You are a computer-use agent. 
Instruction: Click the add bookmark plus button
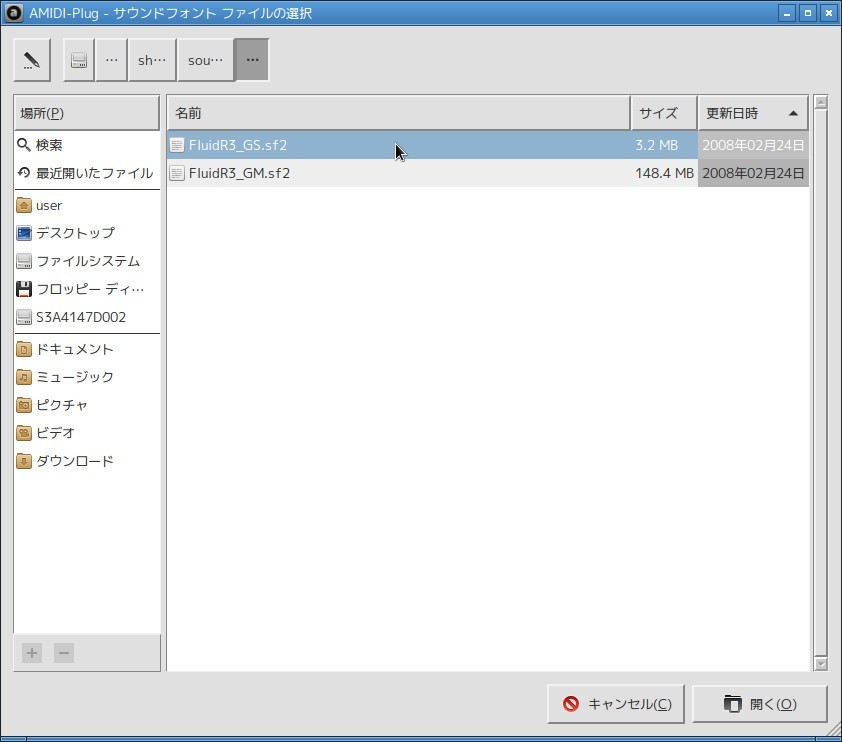(32, 653)
